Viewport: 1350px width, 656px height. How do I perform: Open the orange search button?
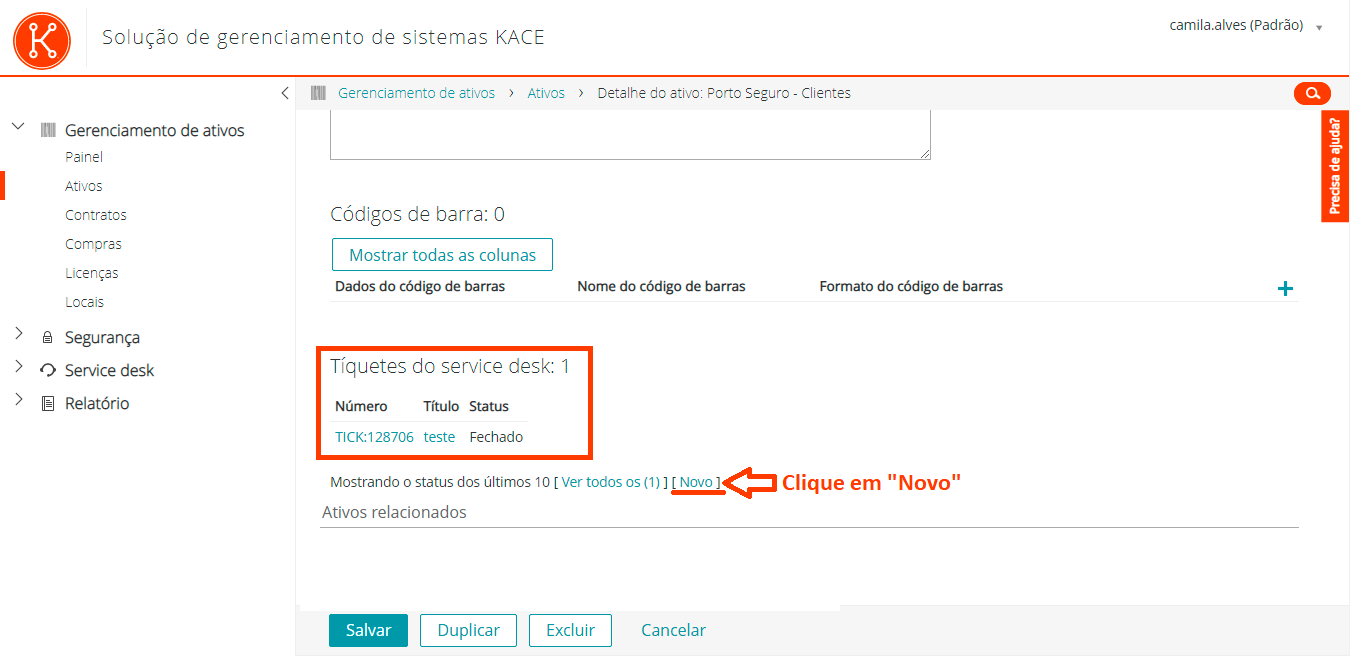(1312, 94)
